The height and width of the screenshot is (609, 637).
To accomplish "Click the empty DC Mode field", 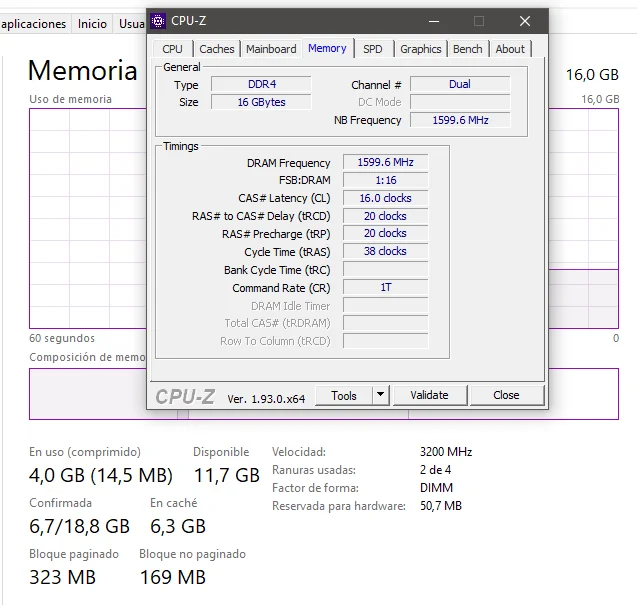I will pos(460,102).
